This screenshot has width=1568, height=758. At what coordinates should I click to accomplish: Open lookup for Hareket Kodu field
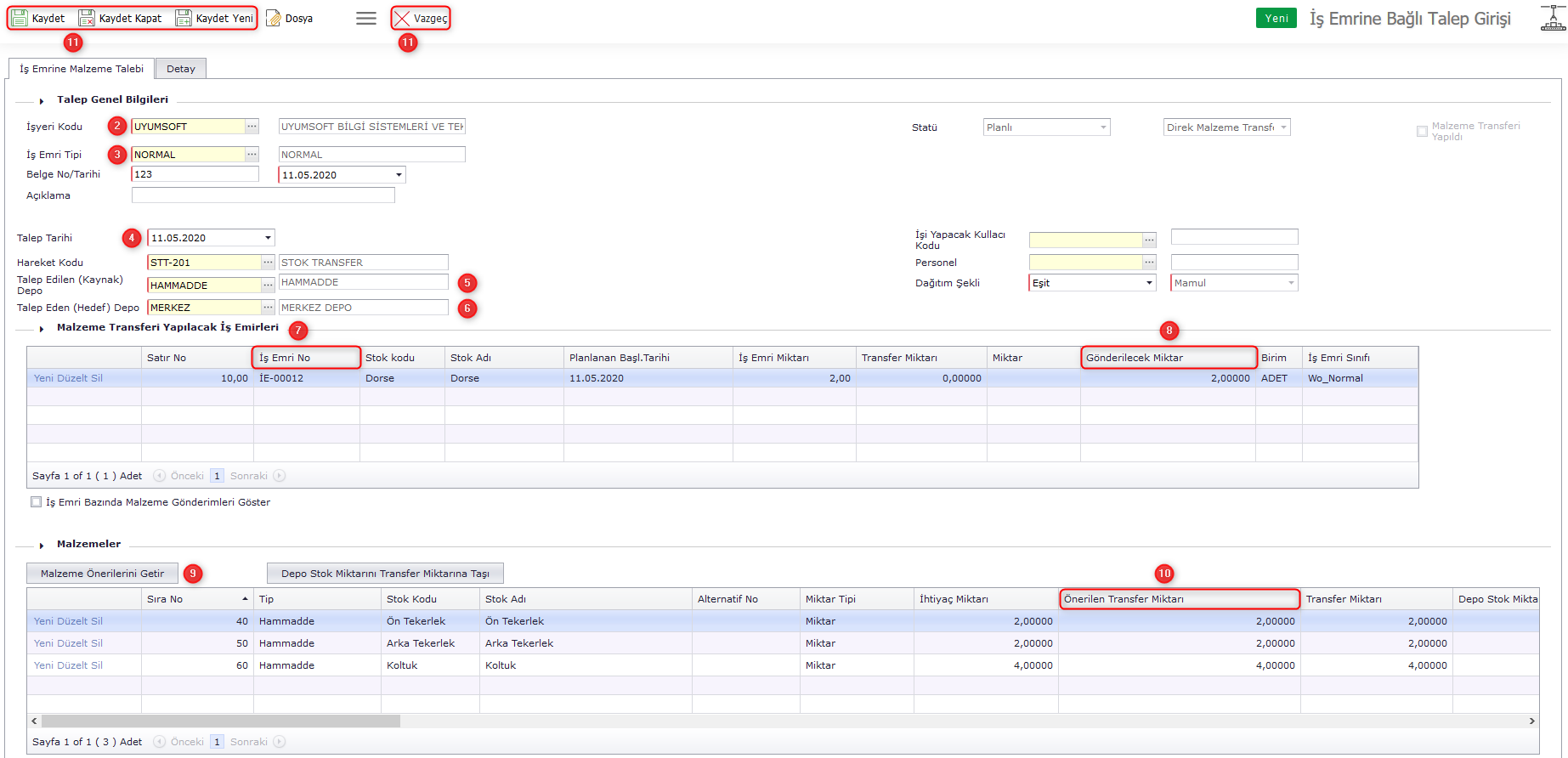pyautogui.click(x=268, y=263)
